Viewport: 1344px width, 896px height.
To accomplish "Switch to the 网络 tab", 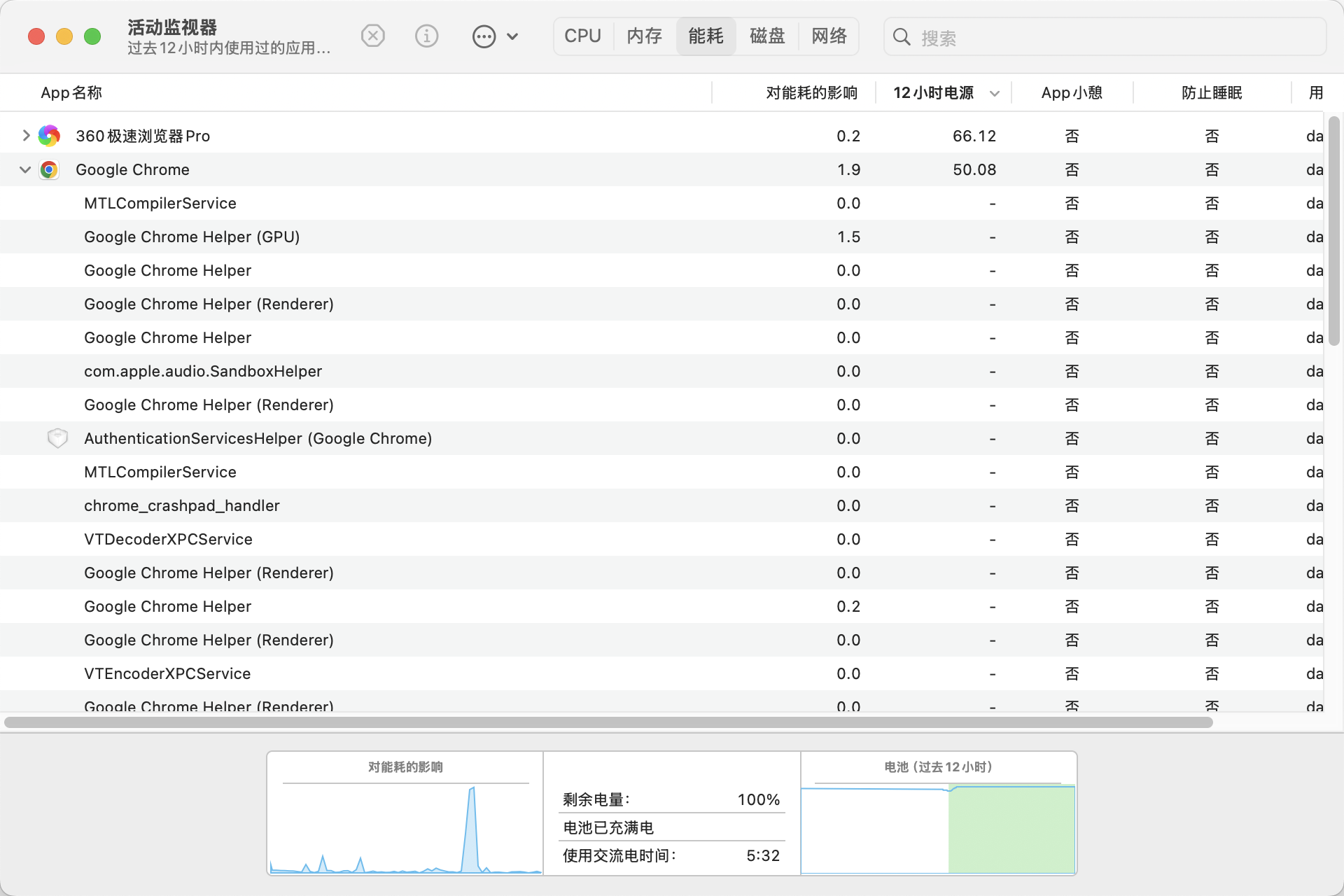I will [x=829, y=36].
